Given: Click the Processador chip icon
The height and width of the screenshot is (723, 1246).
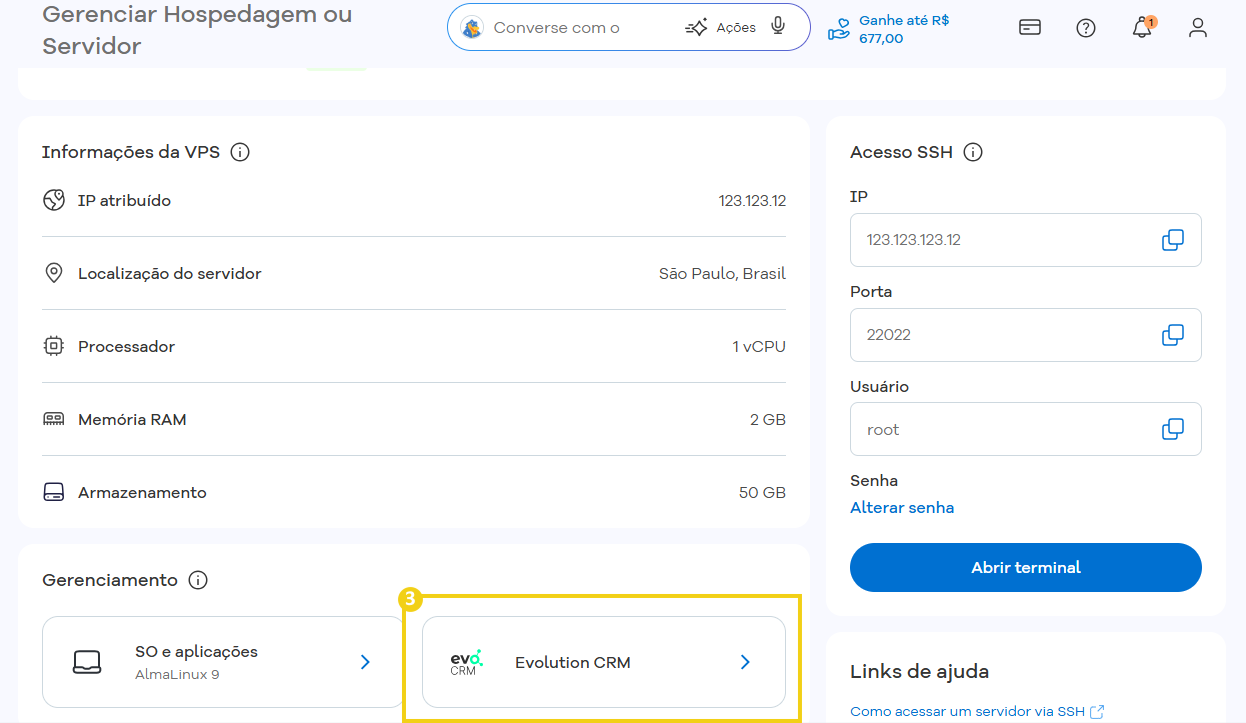Looking at the screenshot, I should pos(54,346).
